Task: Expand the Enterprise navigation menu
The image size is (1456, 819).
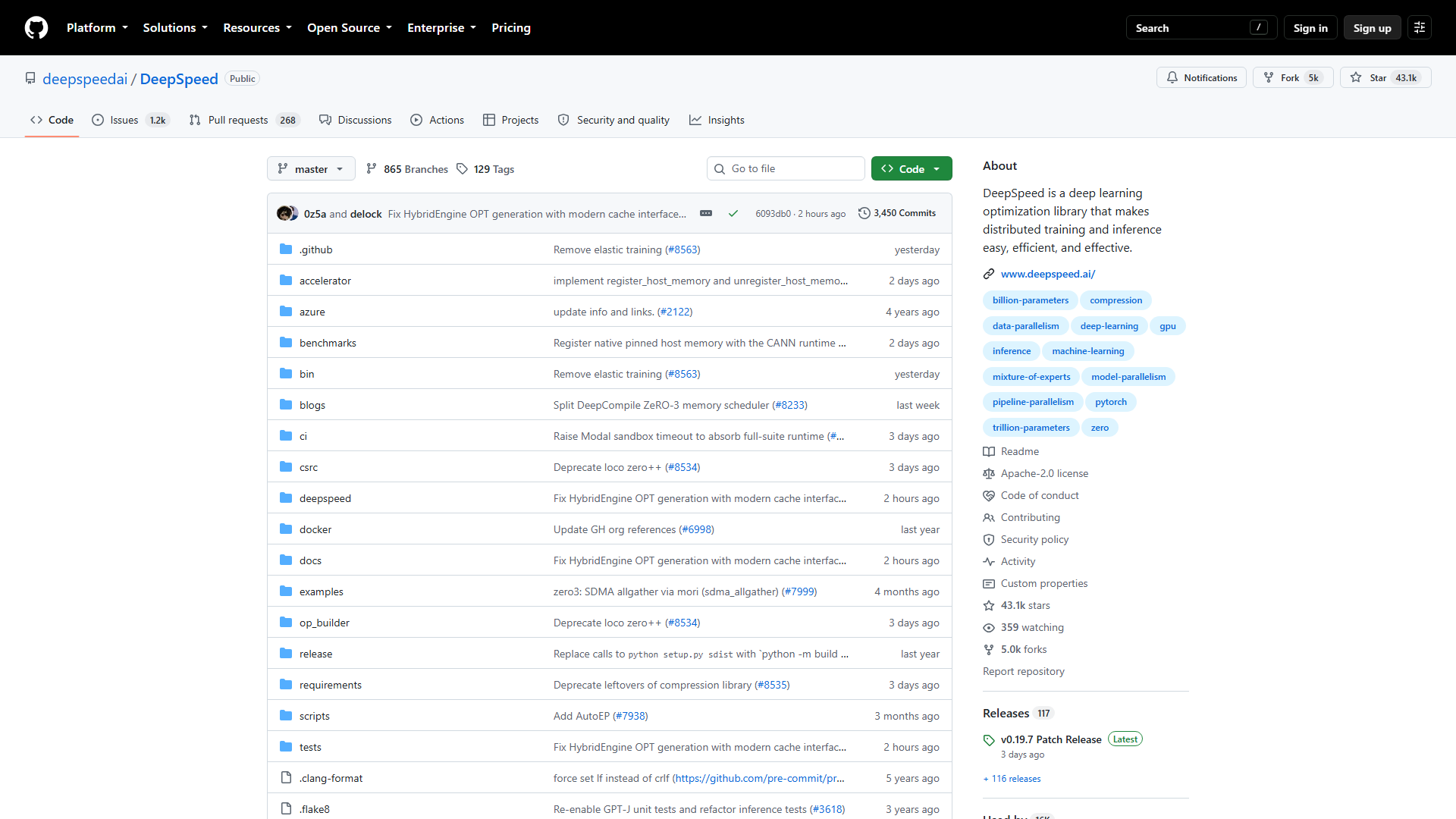Action: (x=441, y=28)
